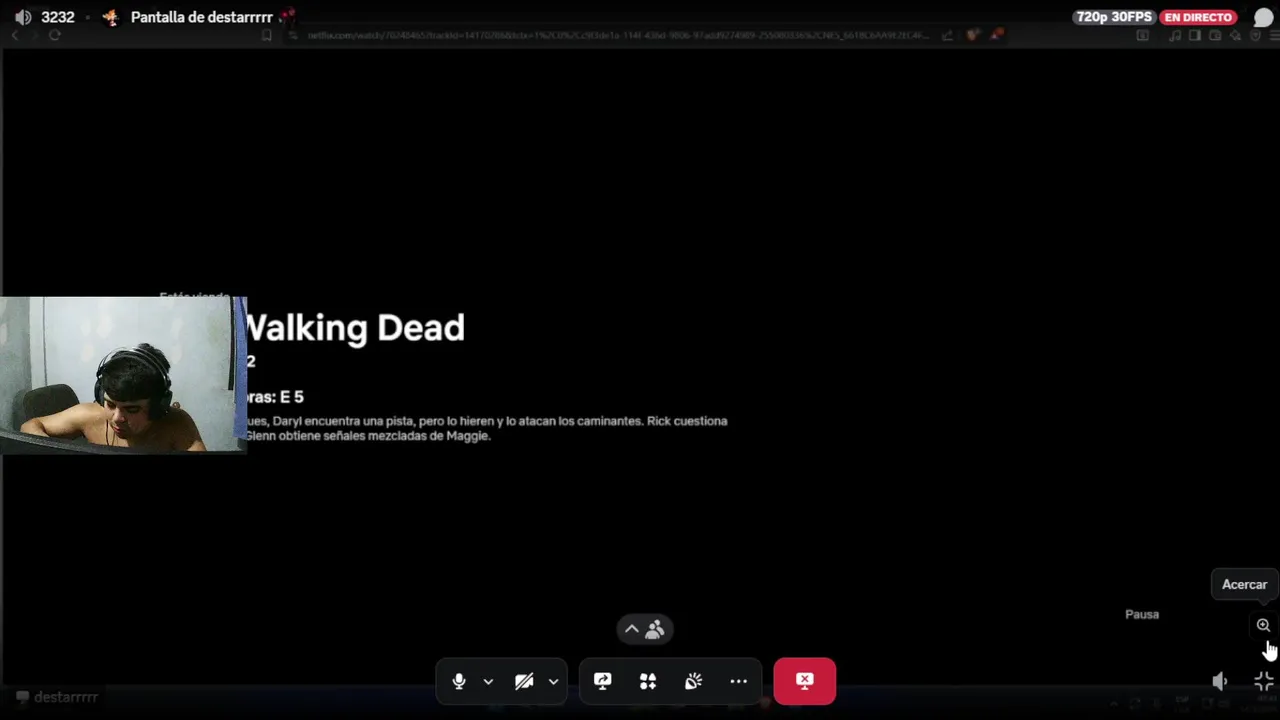Click the Walking Dead title text
The height and width of the screenshot is (720, 1280).
355,328
